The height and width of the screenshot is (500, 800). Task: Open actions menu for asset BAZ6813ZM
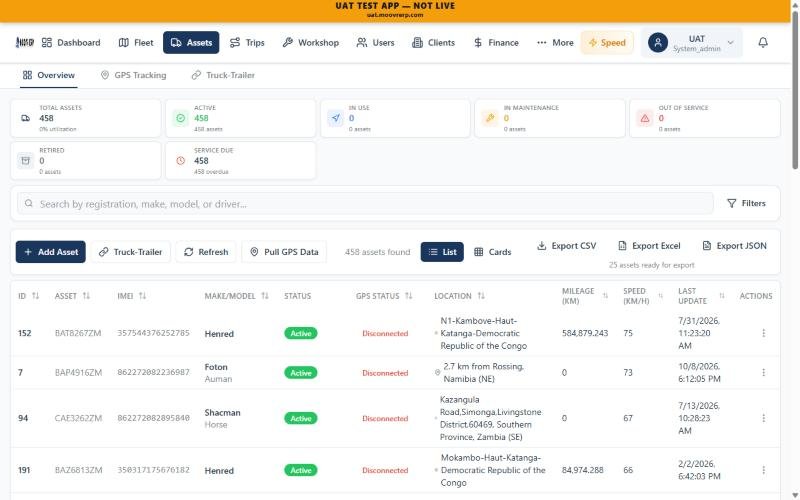click(x=763, y=470)
